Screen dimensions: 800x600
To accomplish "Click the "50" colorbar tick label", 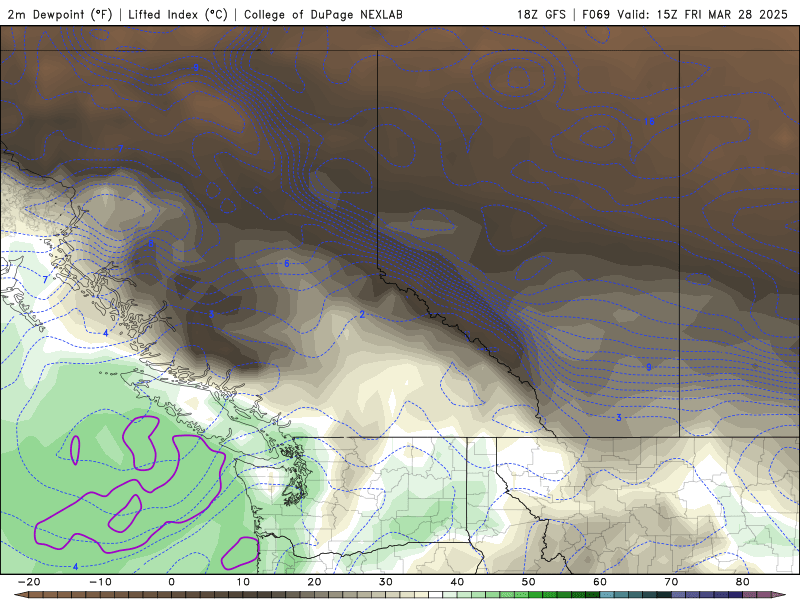I will click(x=529, y=582).
